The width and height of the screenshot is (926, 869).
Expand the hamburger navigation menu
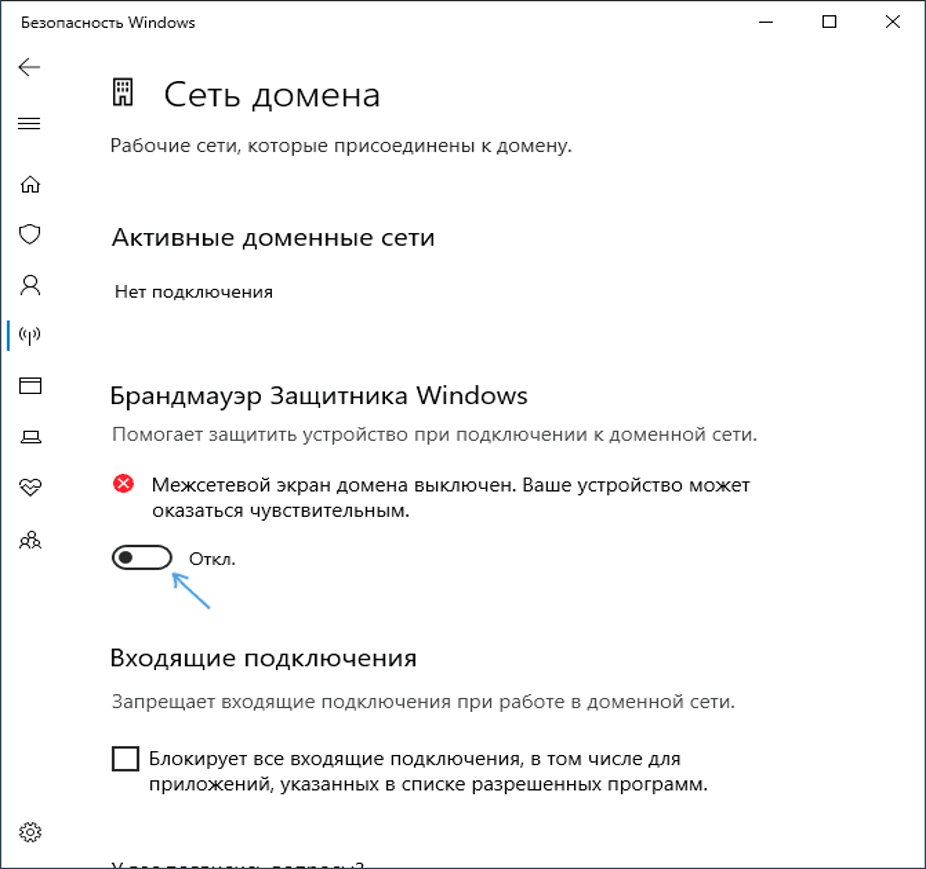point(29,124)
